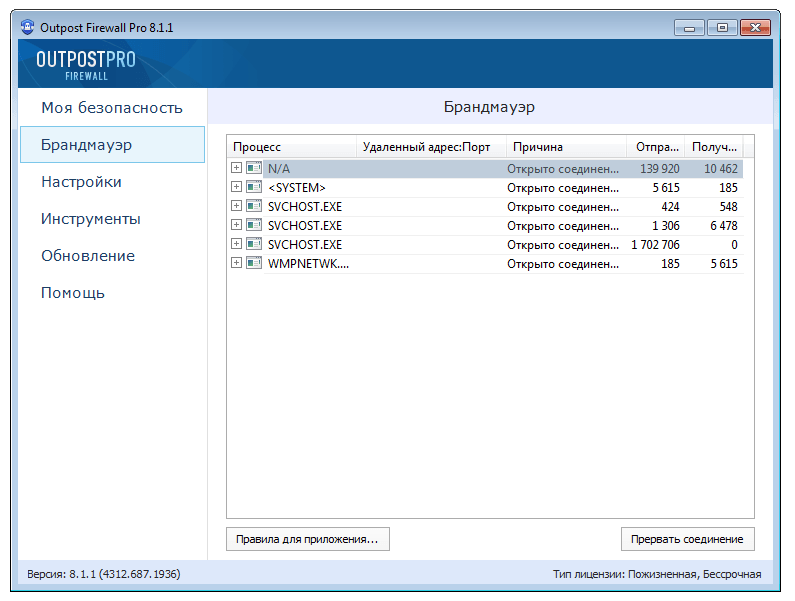Open the Обновление section
This screenshot has width=795, height=601.
(112, 256)
